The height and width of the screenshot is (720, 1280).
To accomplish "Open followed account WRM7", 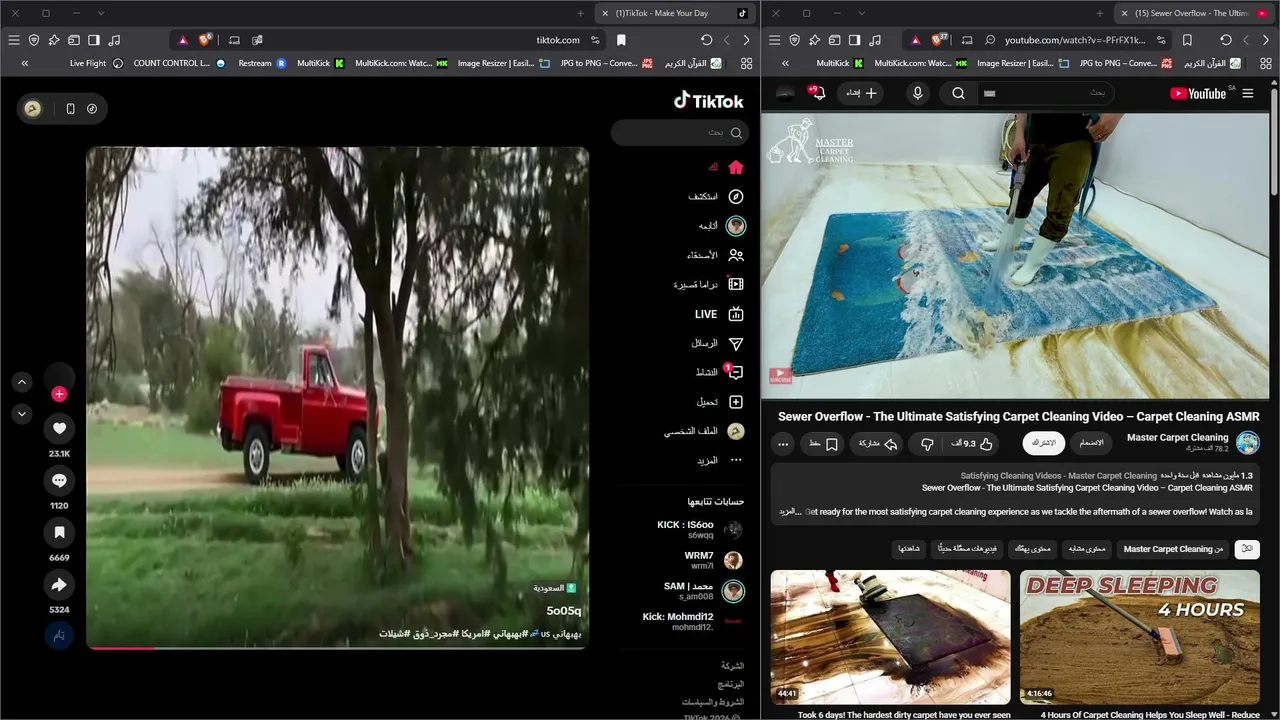I will coord(712,560).
